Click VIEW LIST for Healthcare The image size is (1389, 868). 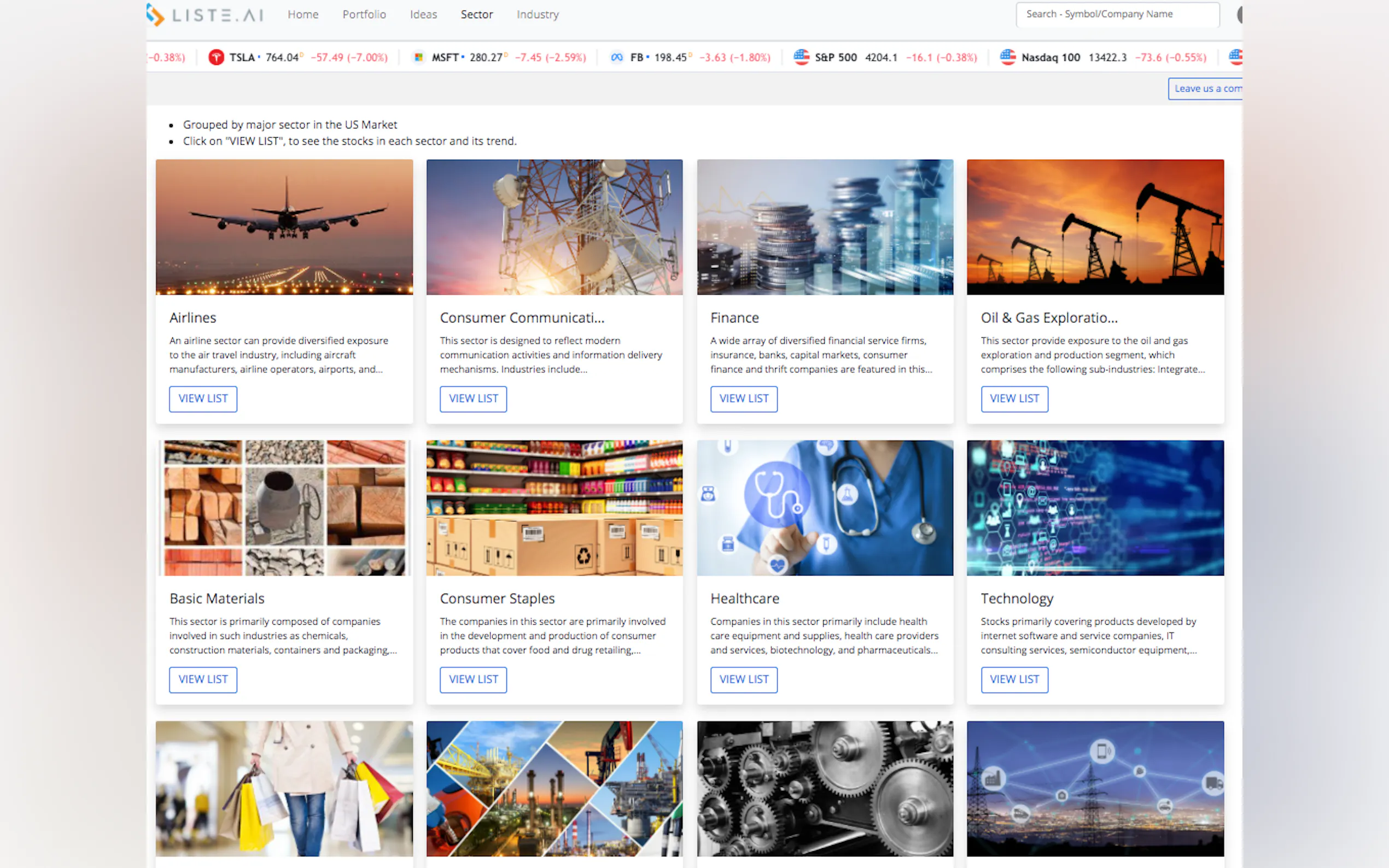click(744, 679)
